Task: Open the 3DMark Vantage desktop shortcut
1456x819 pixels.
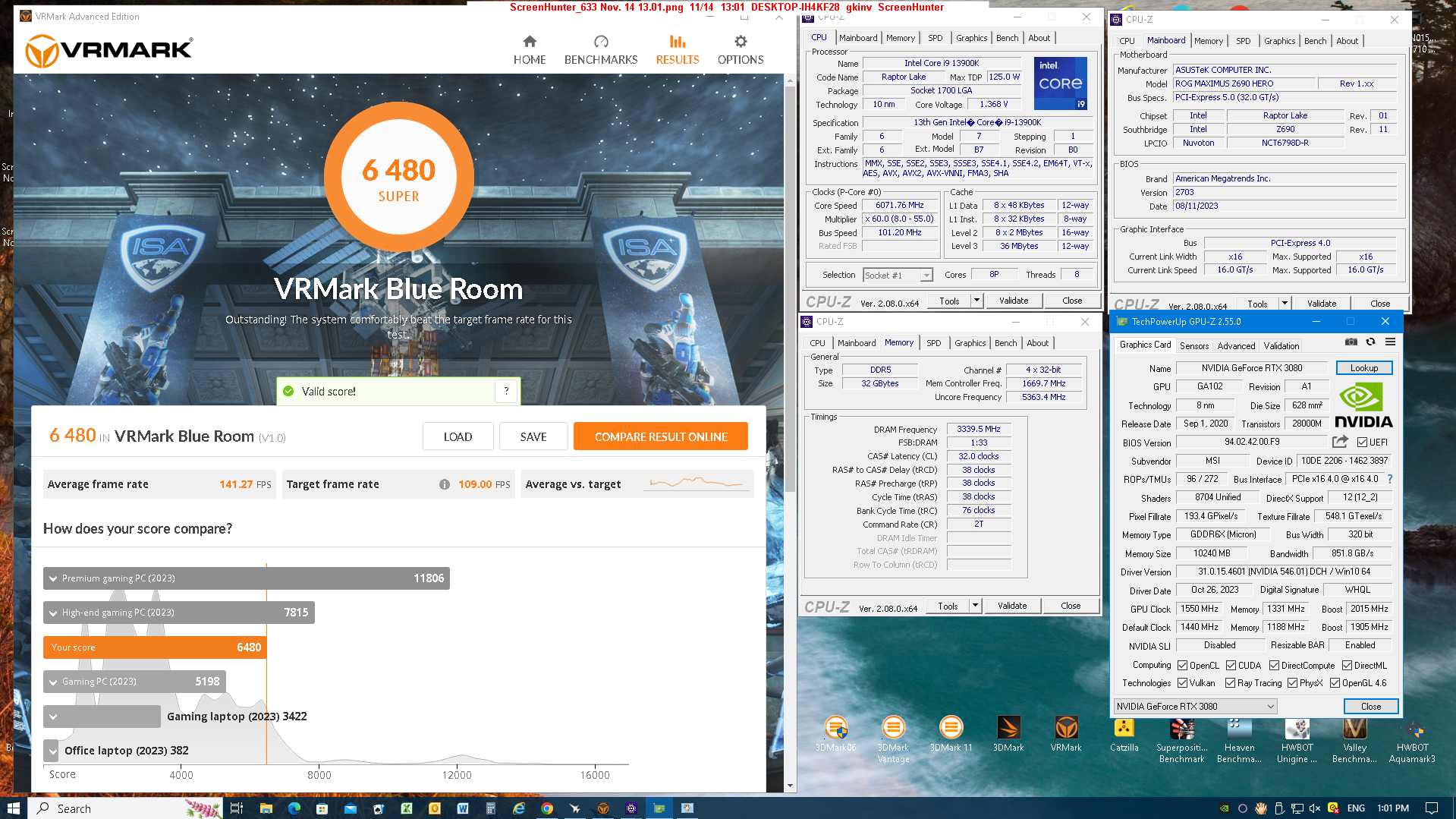Action: (893, 739)
